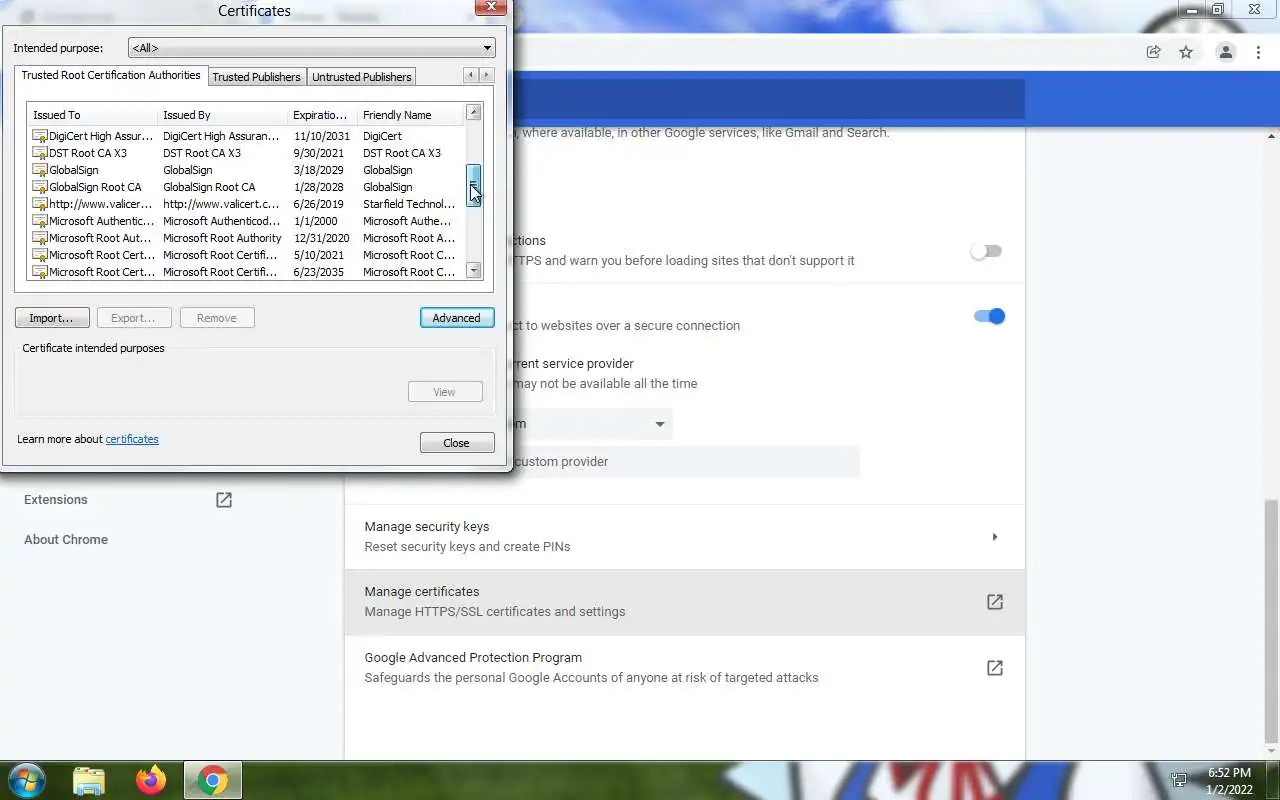
Task: Click the certificate list scroll-up arrow
Action: (474, 112)
